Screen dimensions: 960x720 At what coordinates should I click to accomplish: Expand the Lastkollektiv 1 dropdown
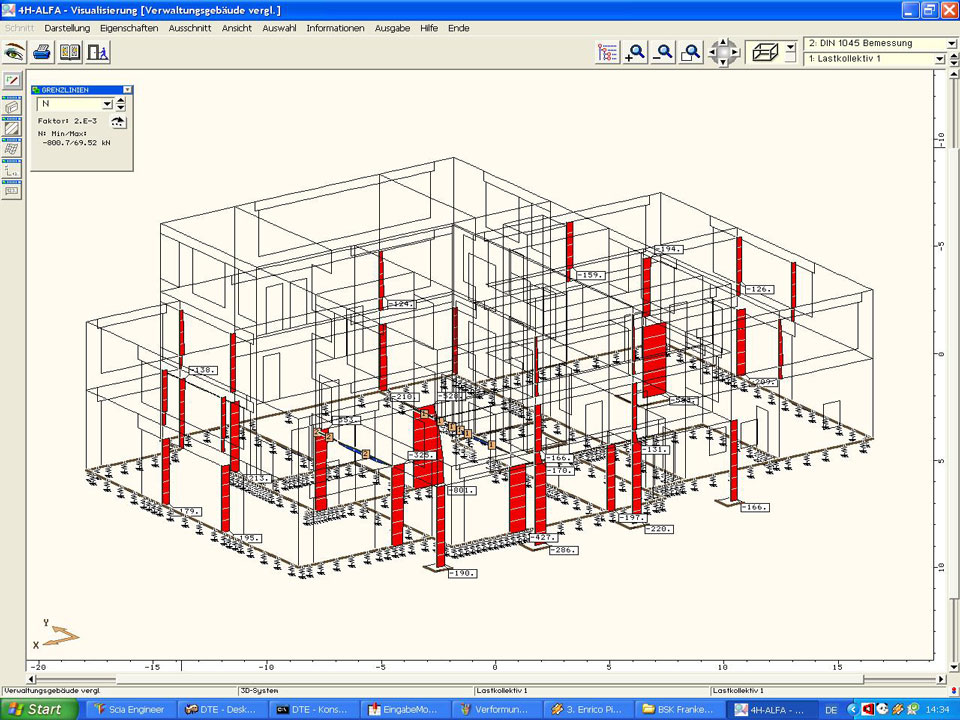(x=939, y=60)
